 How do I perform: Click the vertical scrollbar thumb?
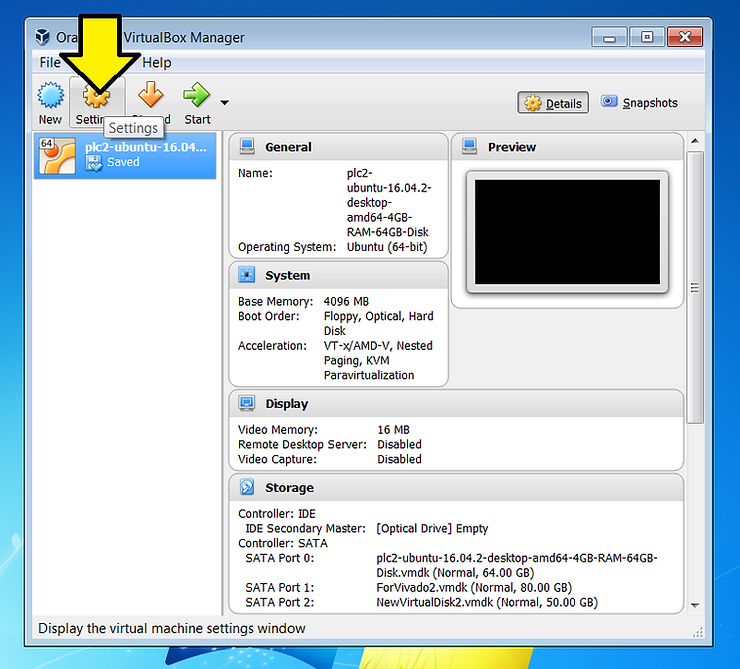point(695,287)
